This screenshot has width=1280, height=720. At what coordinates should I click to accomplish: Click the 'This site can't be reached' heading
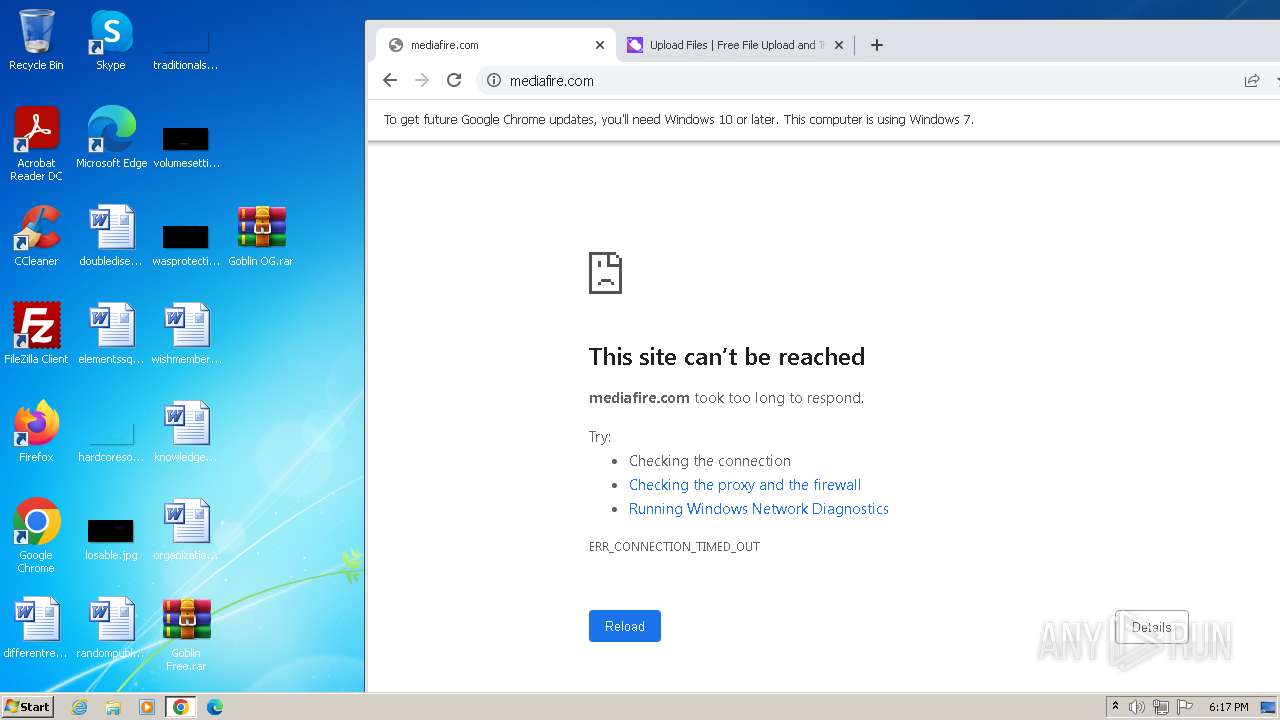click(727, 357)
